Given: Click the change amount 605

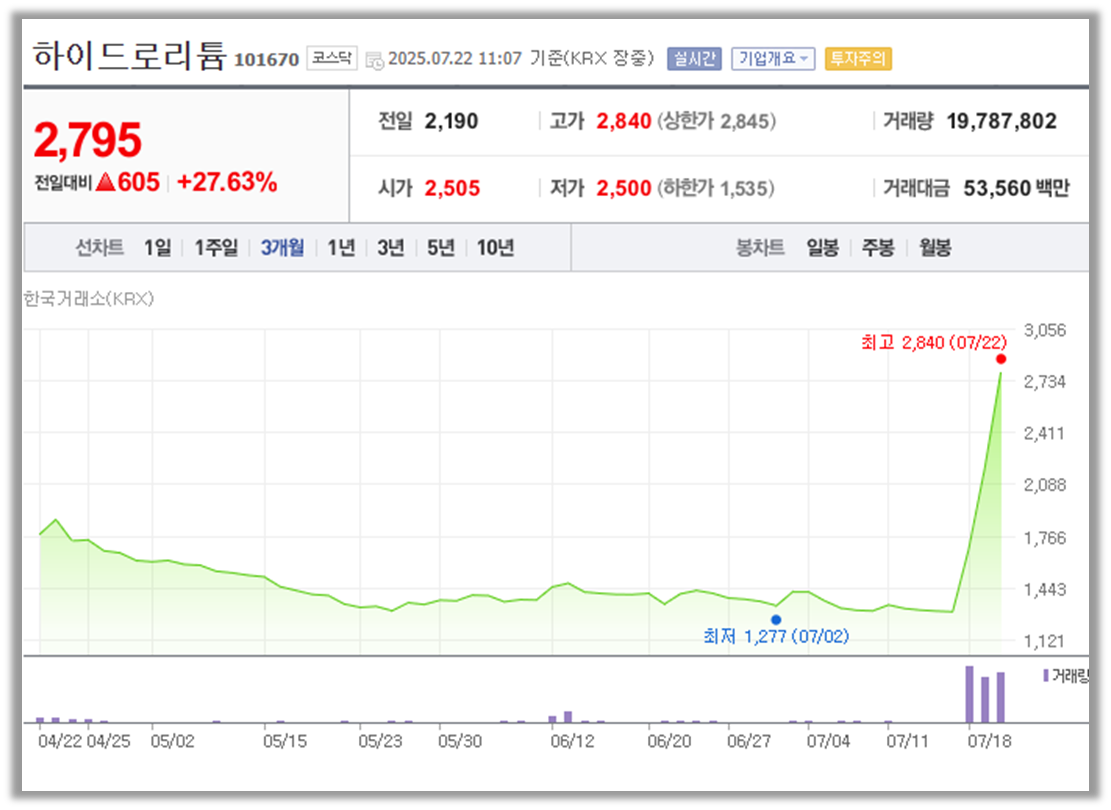Looking at the screenshot, I should point(138,182).
